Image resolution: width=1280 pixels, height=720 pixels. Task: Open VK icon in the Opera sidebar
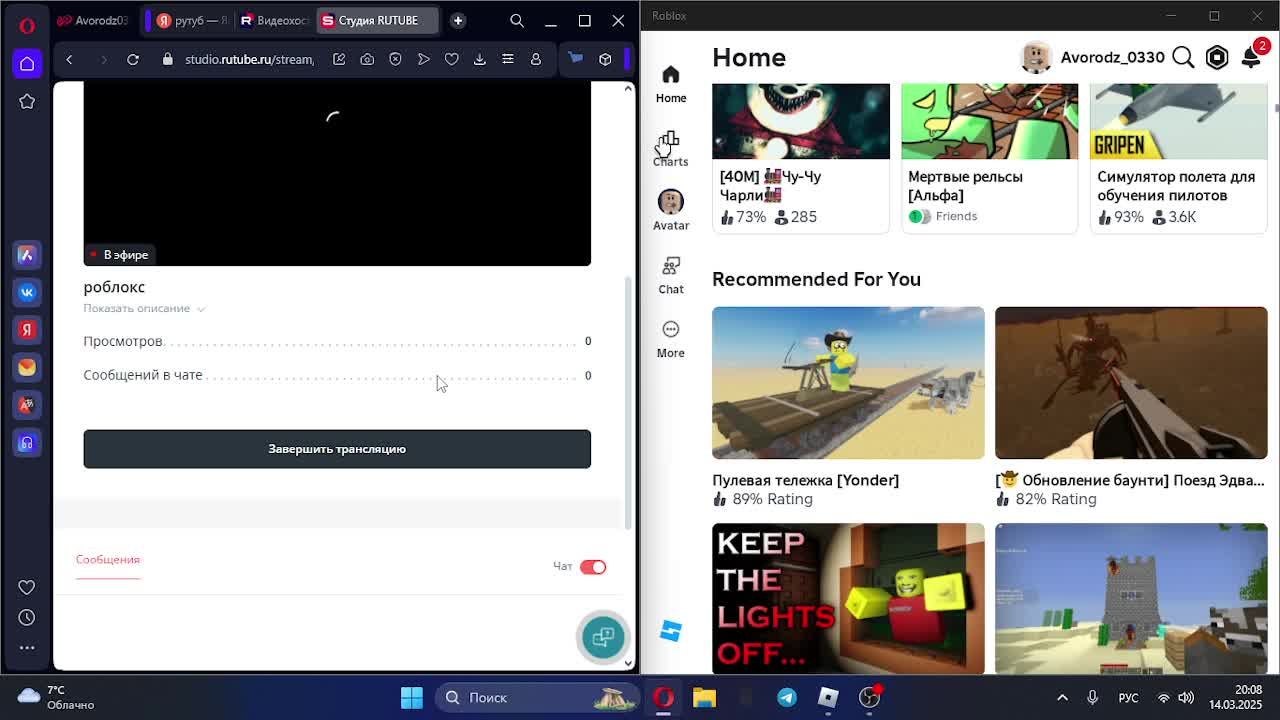click(27, 292)
